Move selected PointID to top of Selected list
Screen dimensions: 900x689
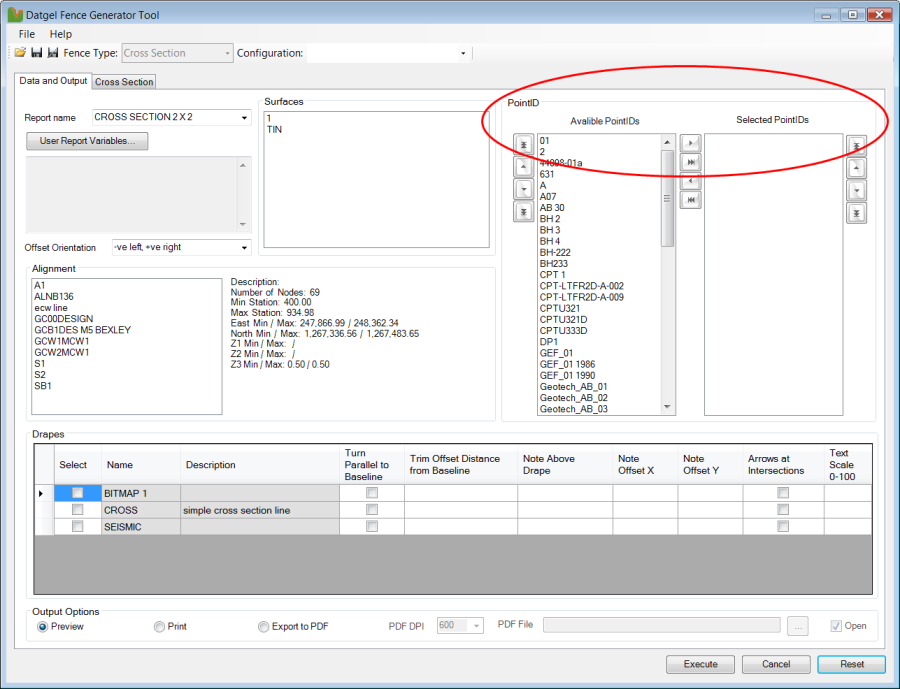coord(856,146)
